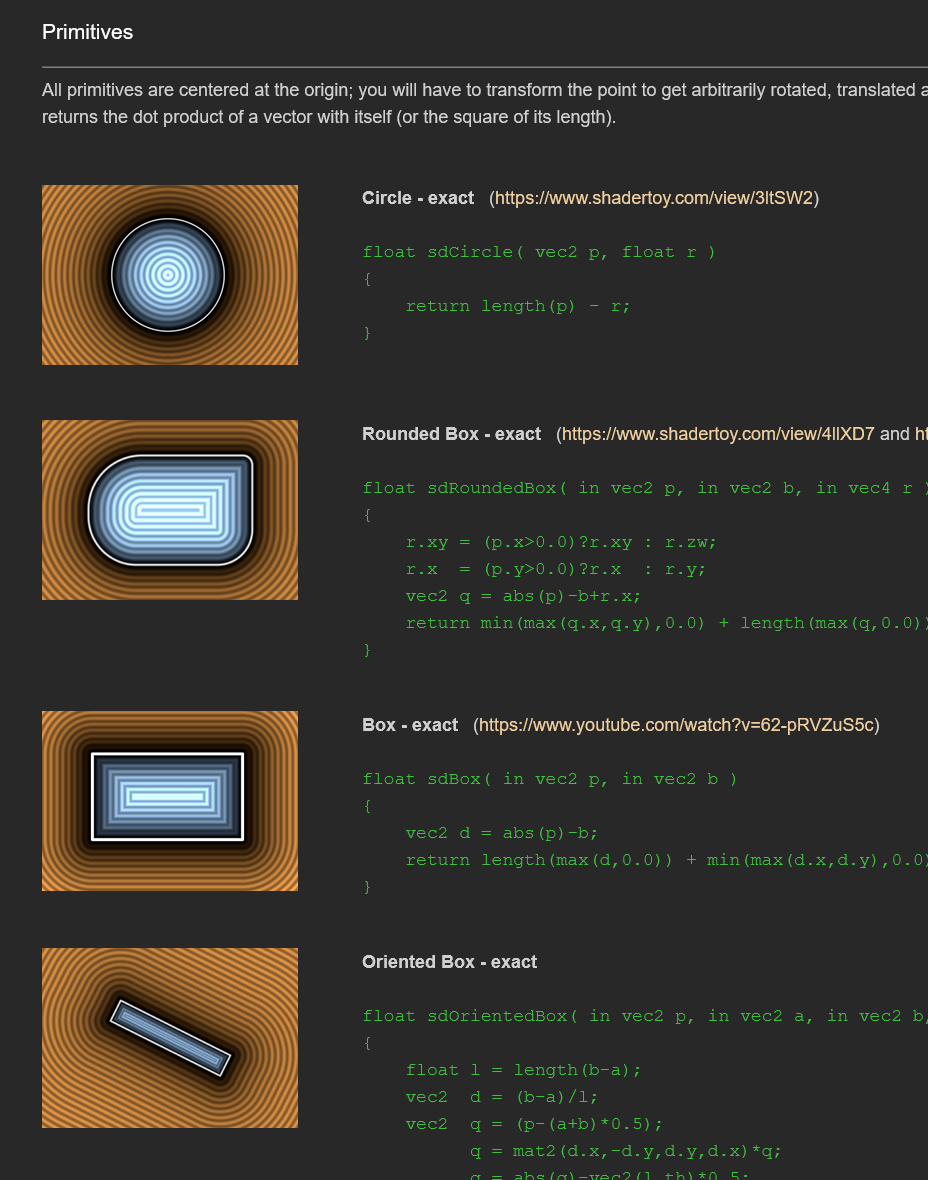Click the 'vec2 d = abs(p)-b;' code line
Image resolution: width=928 pixels, height=1180 pixels.
coord(501,833)
